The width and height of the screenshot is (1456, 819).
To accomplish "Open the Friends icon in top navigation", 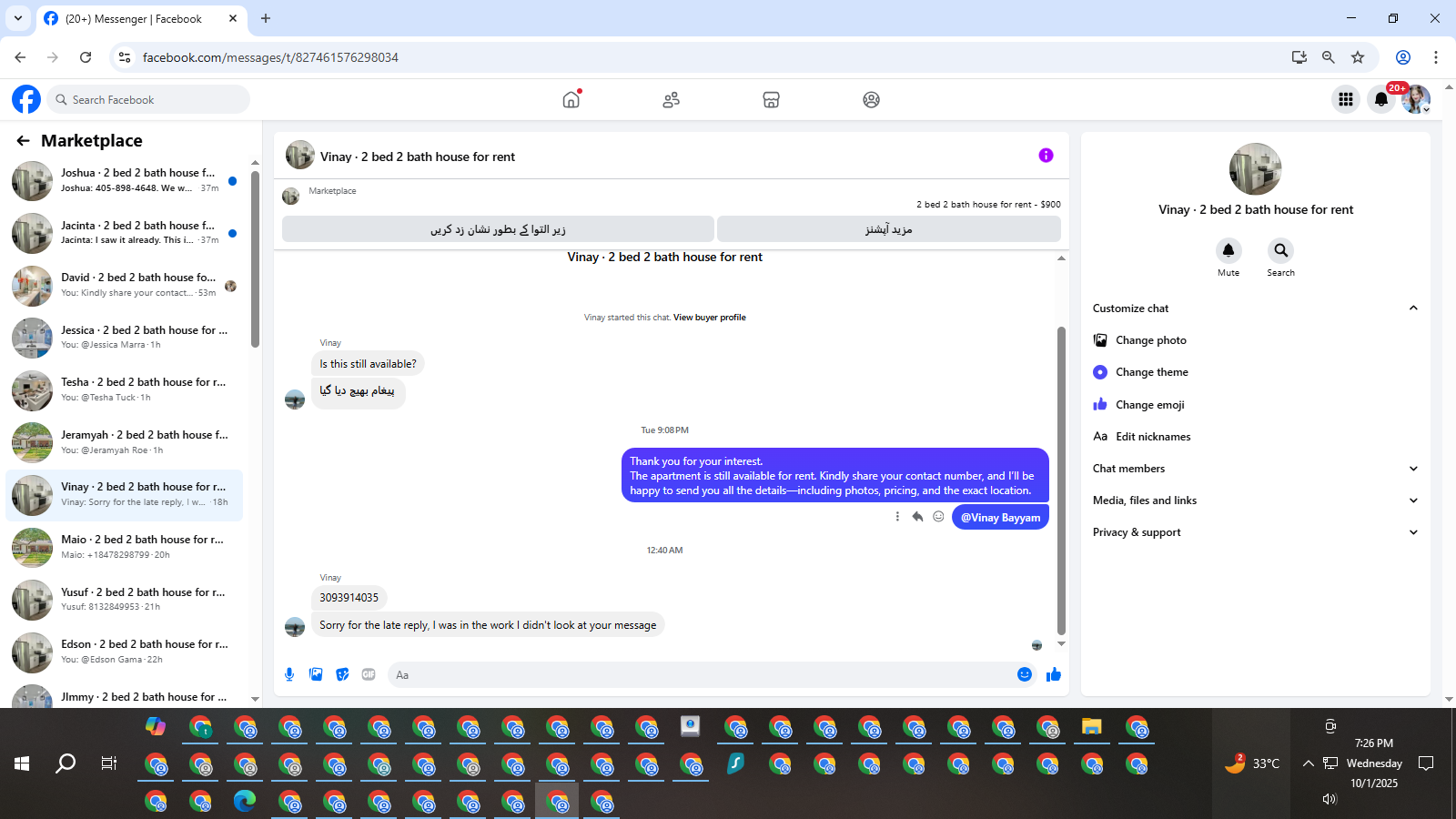I will point(672,99).
